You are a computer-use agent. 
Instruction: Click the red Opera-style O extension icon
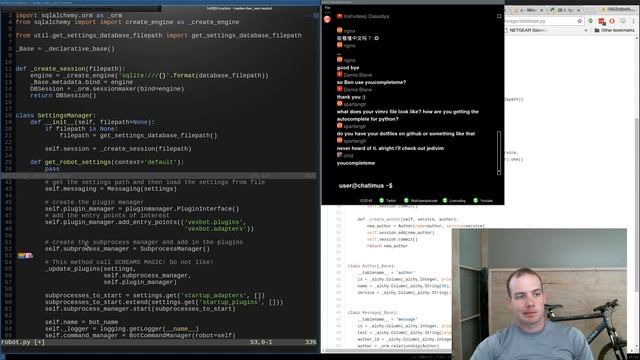612,21
